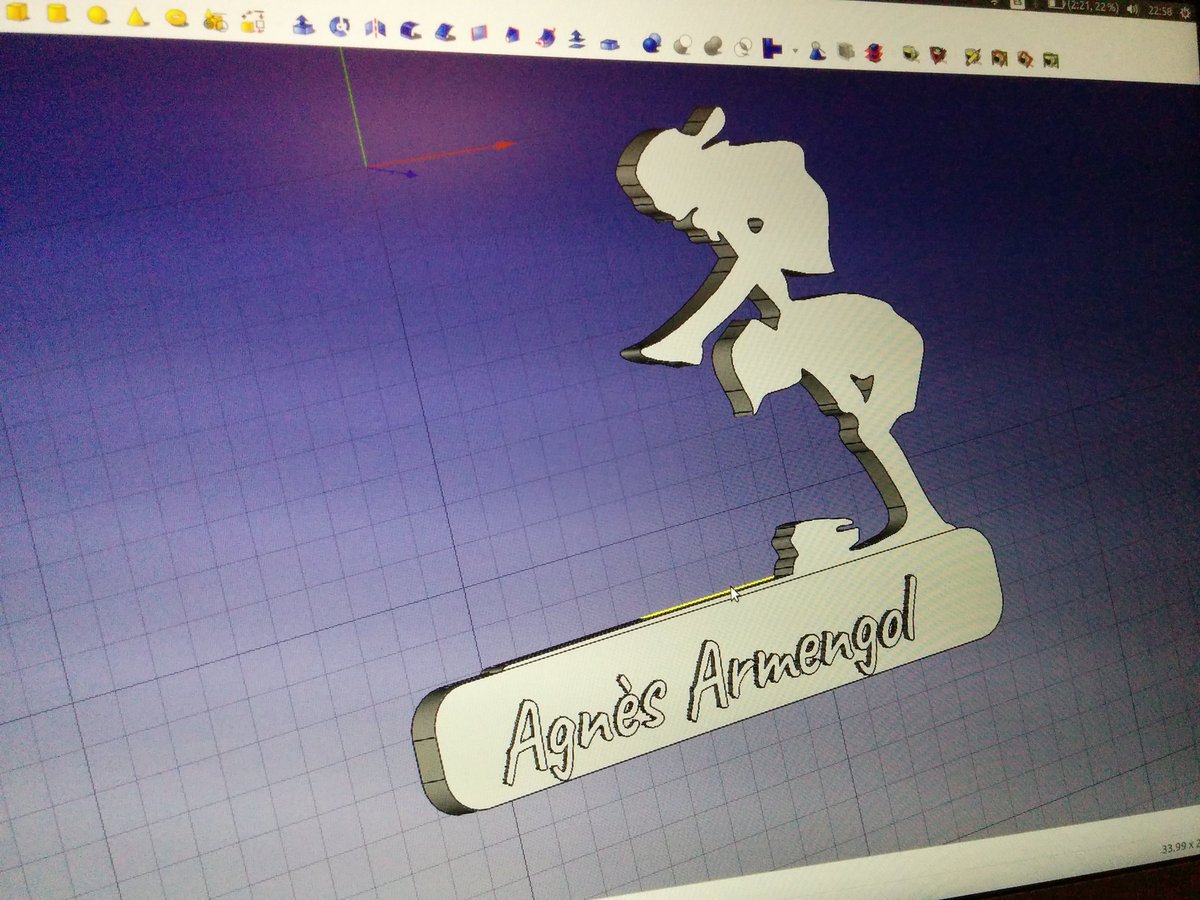Open the Shape Builder tool

coord(253,21)
